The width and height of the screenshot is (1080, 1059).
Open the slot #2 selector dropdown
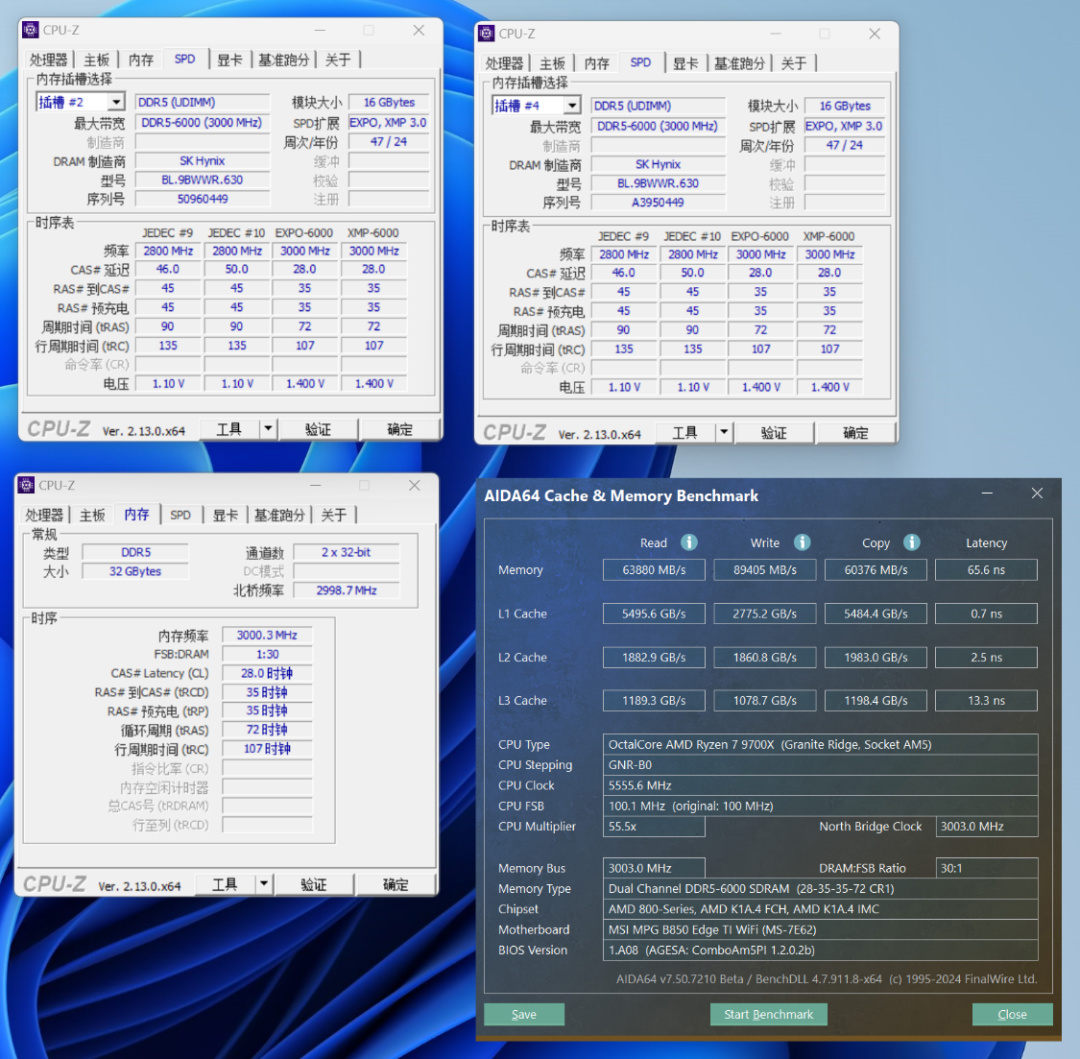(x=116, y=102)
